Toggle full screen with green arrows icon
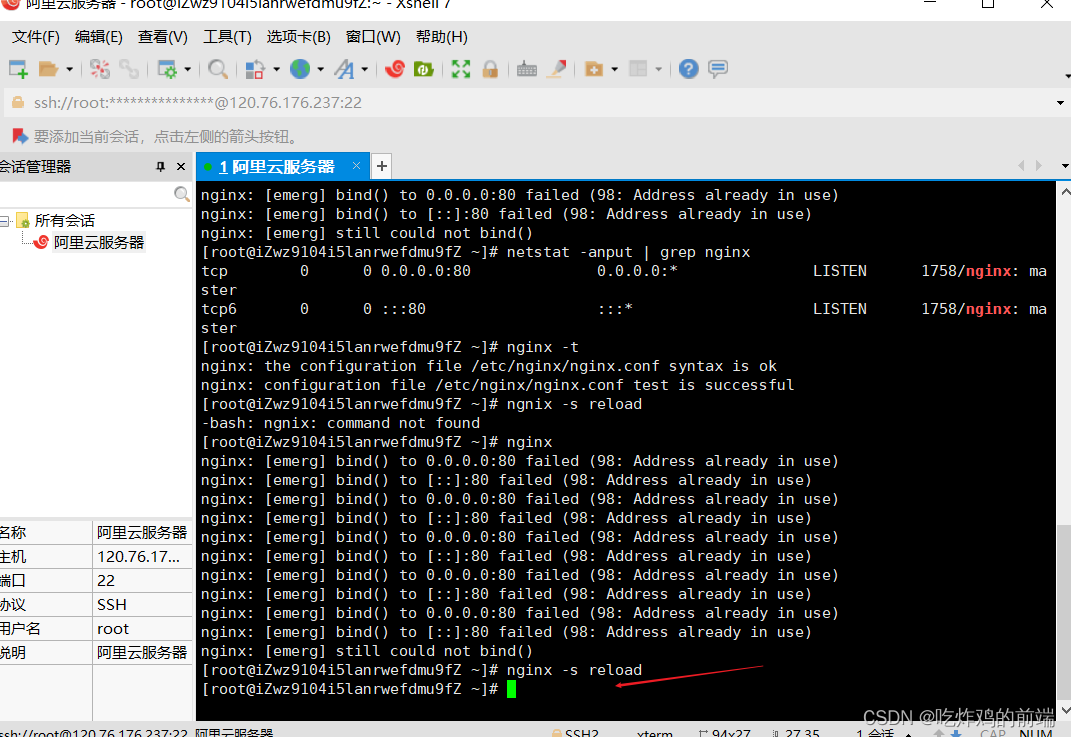The height and width of the screenshot is (737, 1071). click(461, 69)
